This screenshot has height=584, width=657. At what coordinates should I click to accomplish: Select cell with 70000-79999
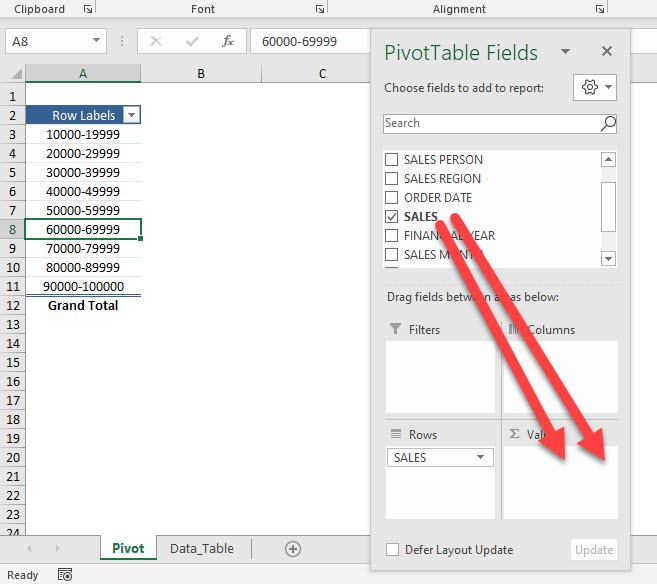click(x=83, y=248)
